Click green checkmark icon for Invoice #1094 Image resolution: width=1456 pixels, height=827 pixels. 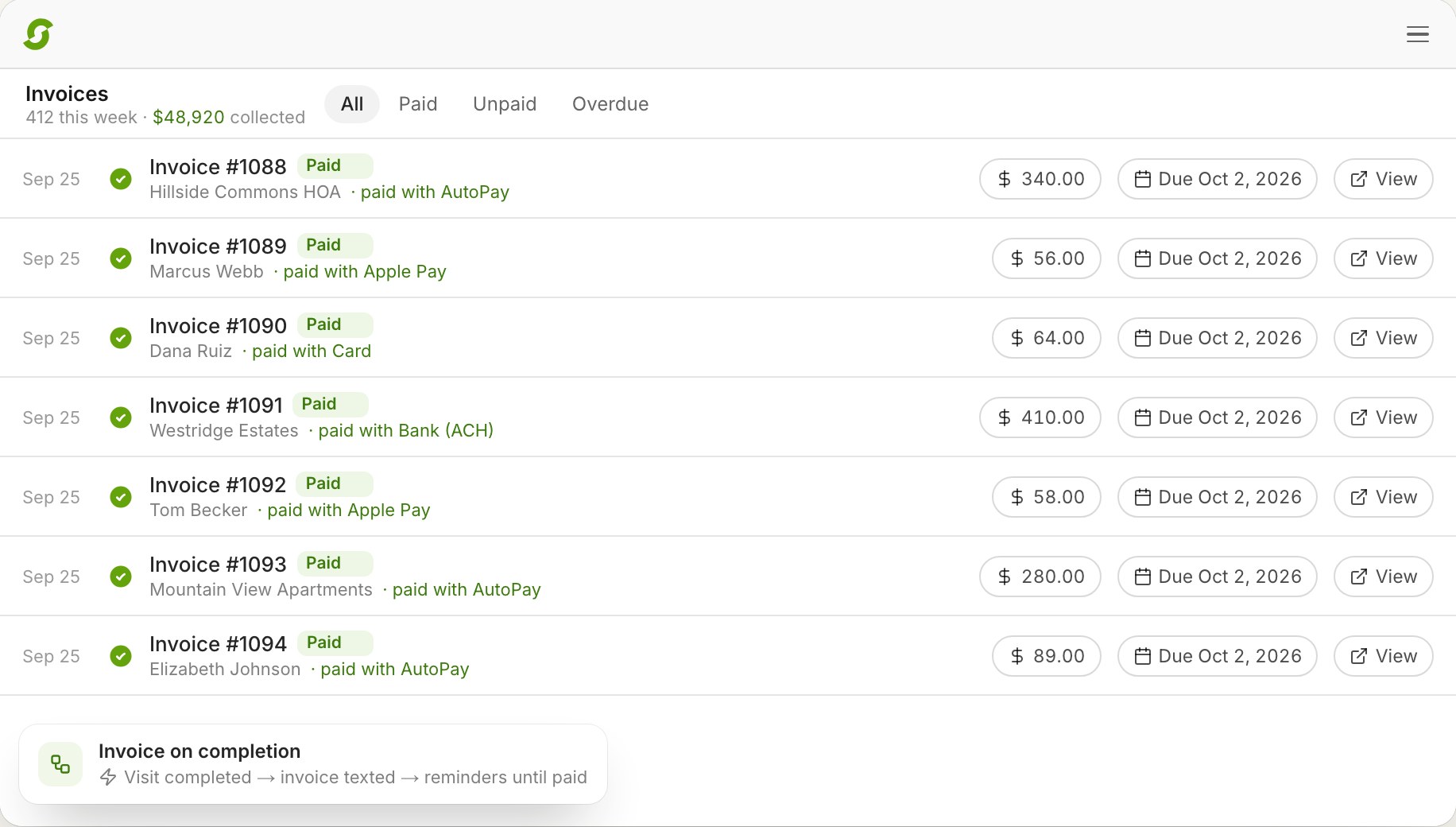pyautogui.click(x=121, y=656)
